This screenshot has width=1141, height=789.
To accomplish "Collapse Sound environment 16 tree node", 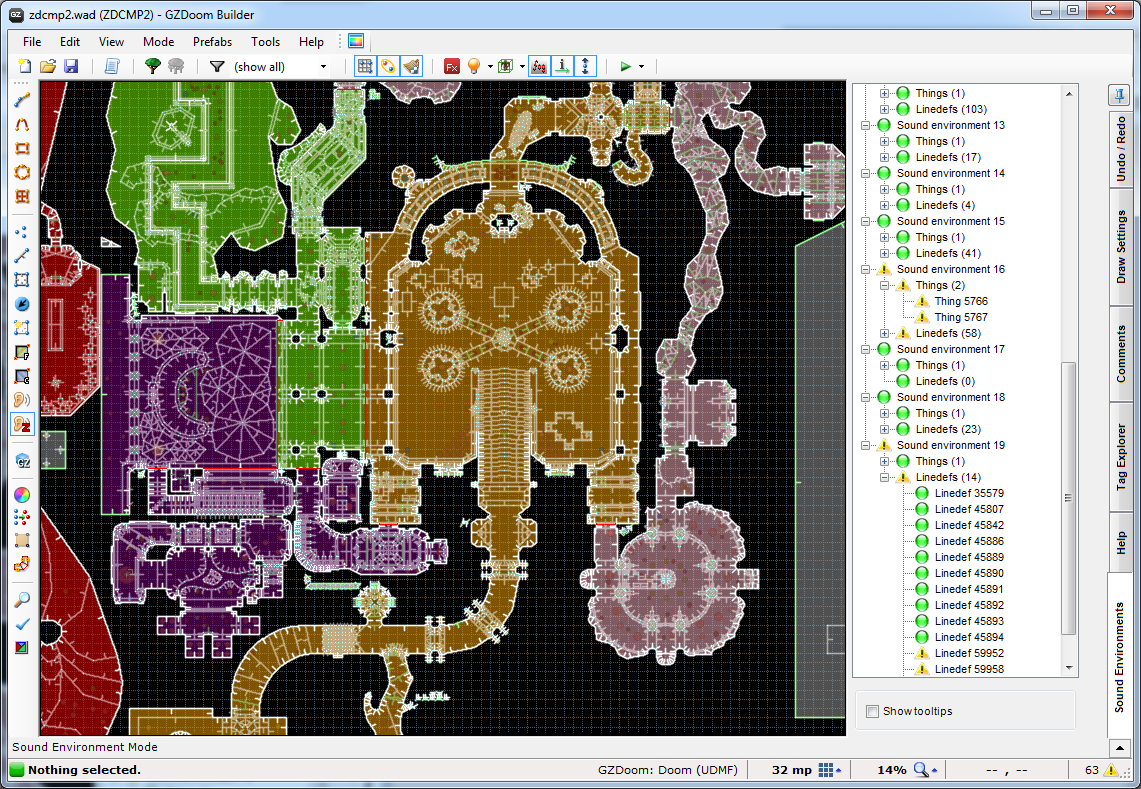I will click(865, 269).
